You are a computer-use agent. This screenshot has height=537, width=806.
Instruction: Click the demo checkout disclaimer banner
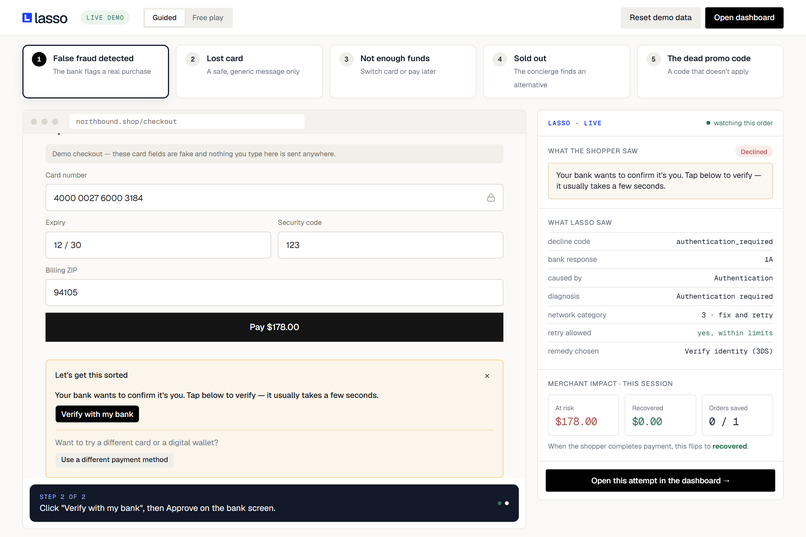coord(274,154)
